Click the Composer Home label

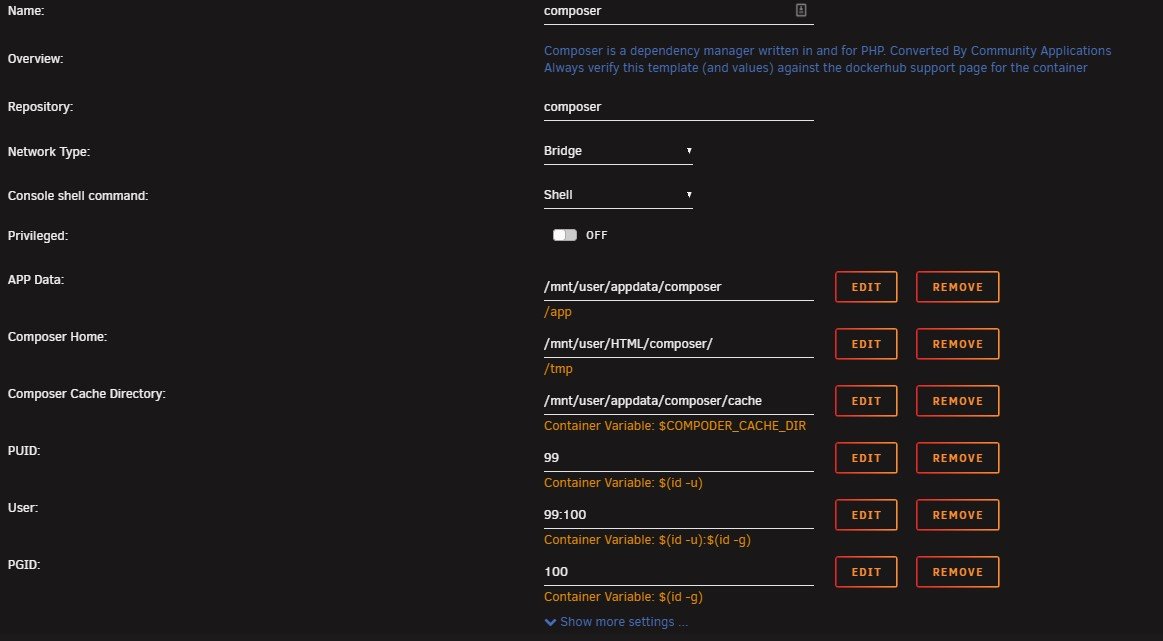pos(57,337)
